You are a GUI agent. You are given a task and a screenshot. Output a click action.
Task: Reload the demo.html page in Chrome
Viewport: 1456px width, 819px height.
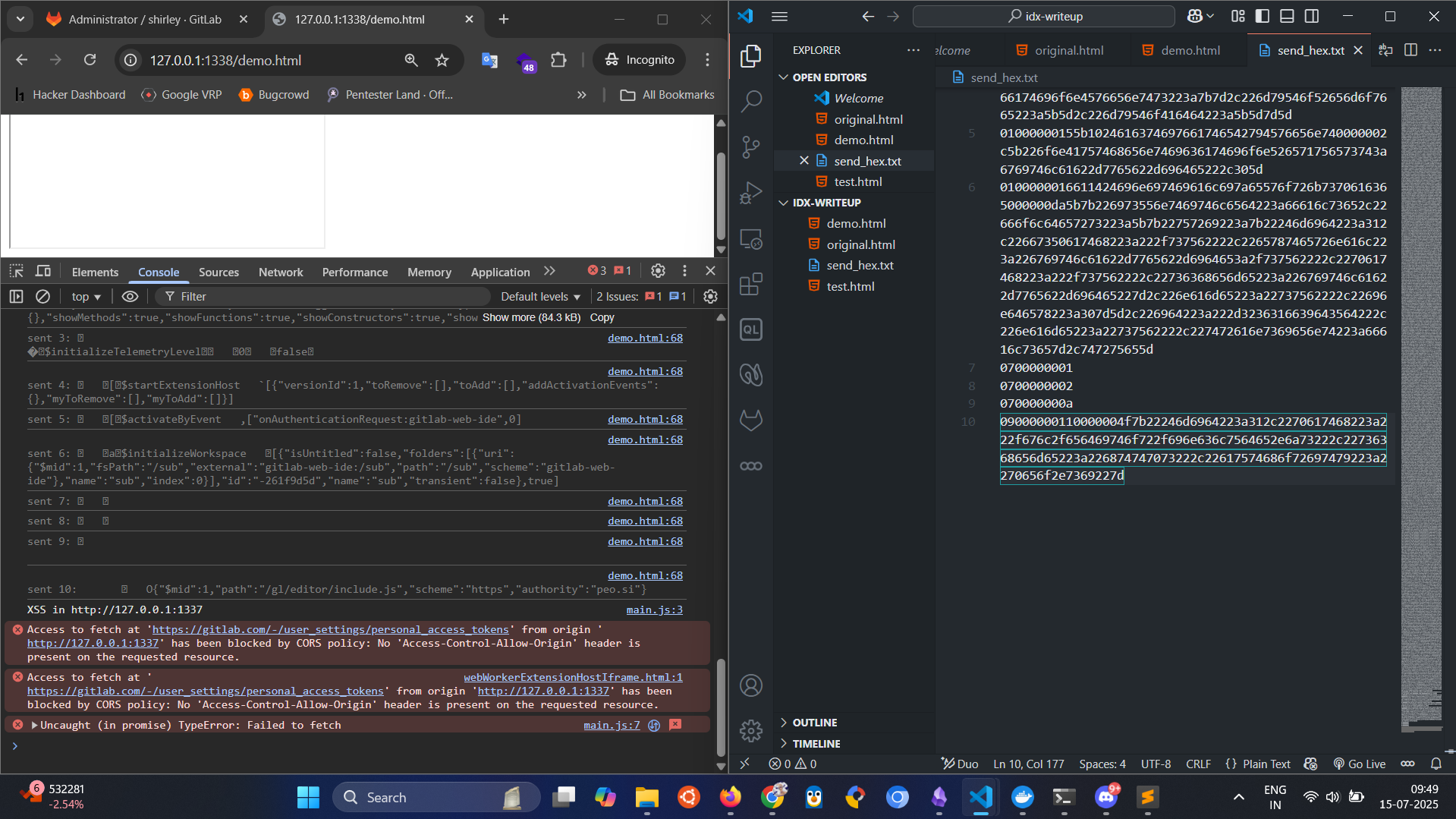click(90, 60)
